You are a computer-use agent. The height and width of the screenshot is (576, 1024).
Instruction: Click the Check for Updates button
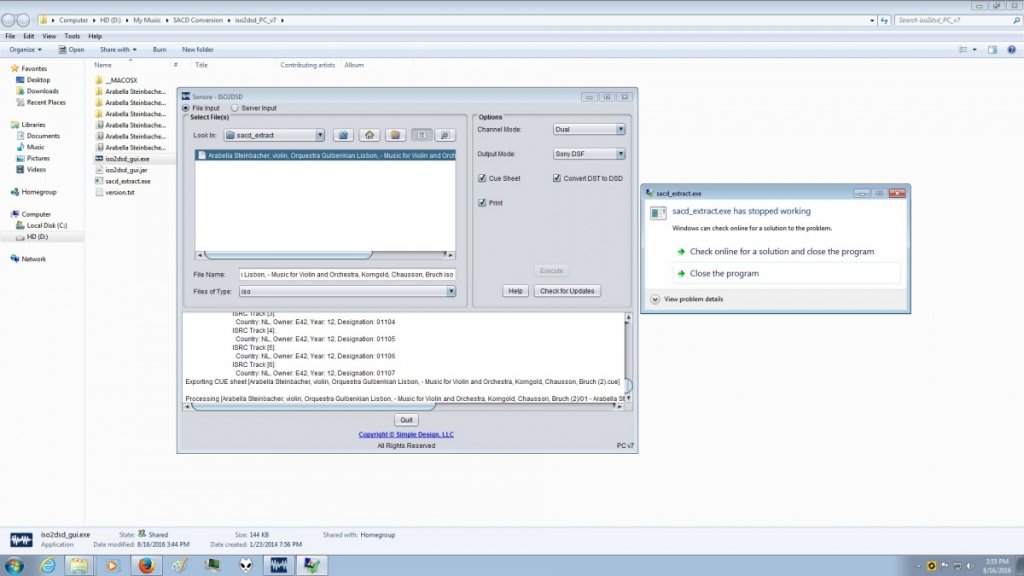coord(567,291)
